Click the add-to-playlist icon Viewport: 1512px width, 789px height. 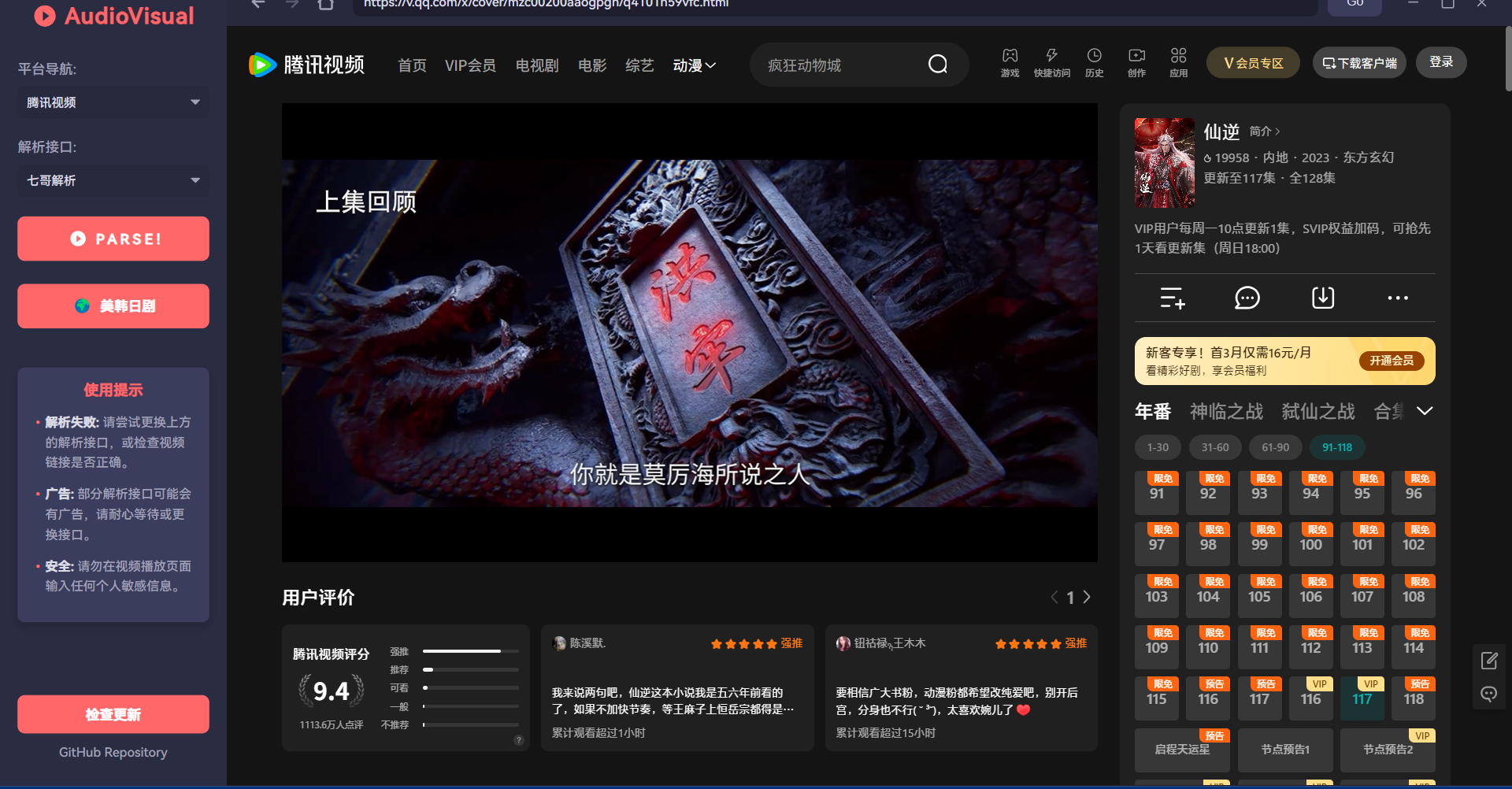(x=1172, y=298)
